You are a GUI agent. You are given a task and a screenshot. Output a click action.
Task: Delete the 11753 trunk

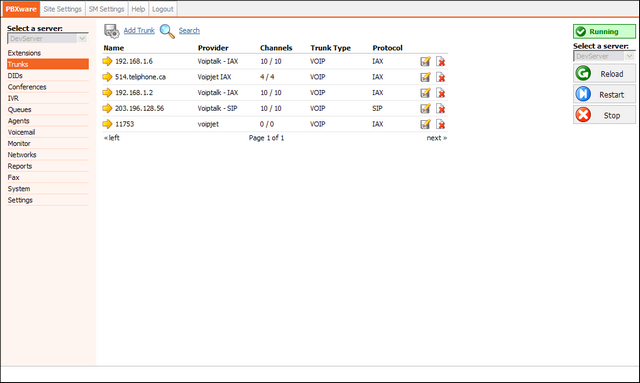point(440,124)
